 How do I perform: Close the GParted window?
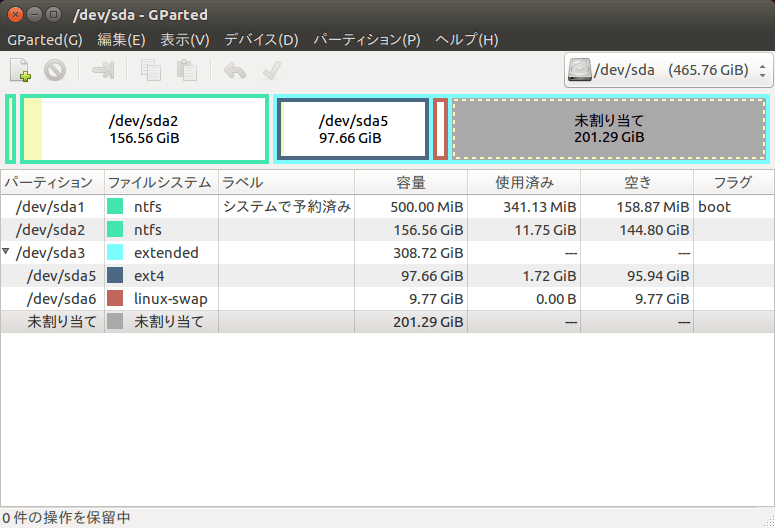15,14
